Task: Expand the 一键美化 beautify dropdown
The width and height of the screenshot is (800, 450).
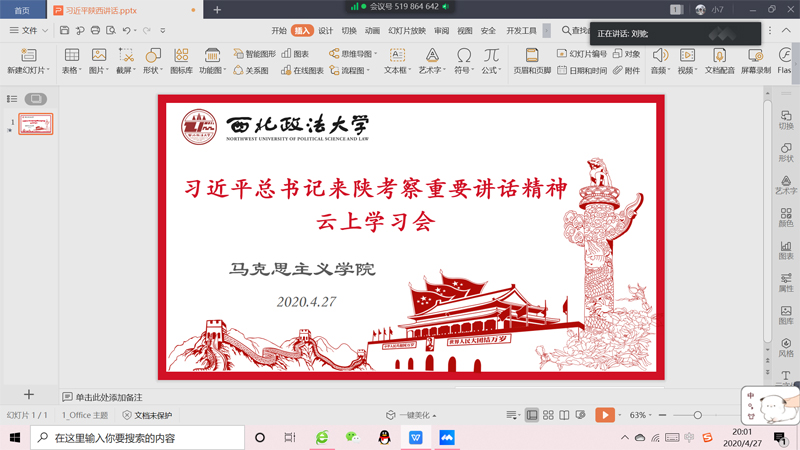Action: [434, 415]
